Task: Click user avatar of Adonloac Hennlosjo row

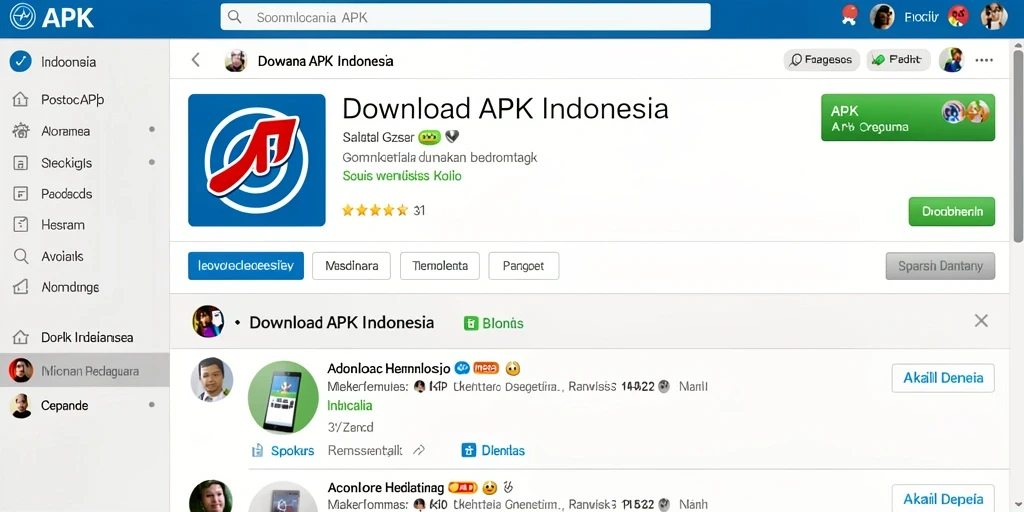Action: click(x=212, y=379)
